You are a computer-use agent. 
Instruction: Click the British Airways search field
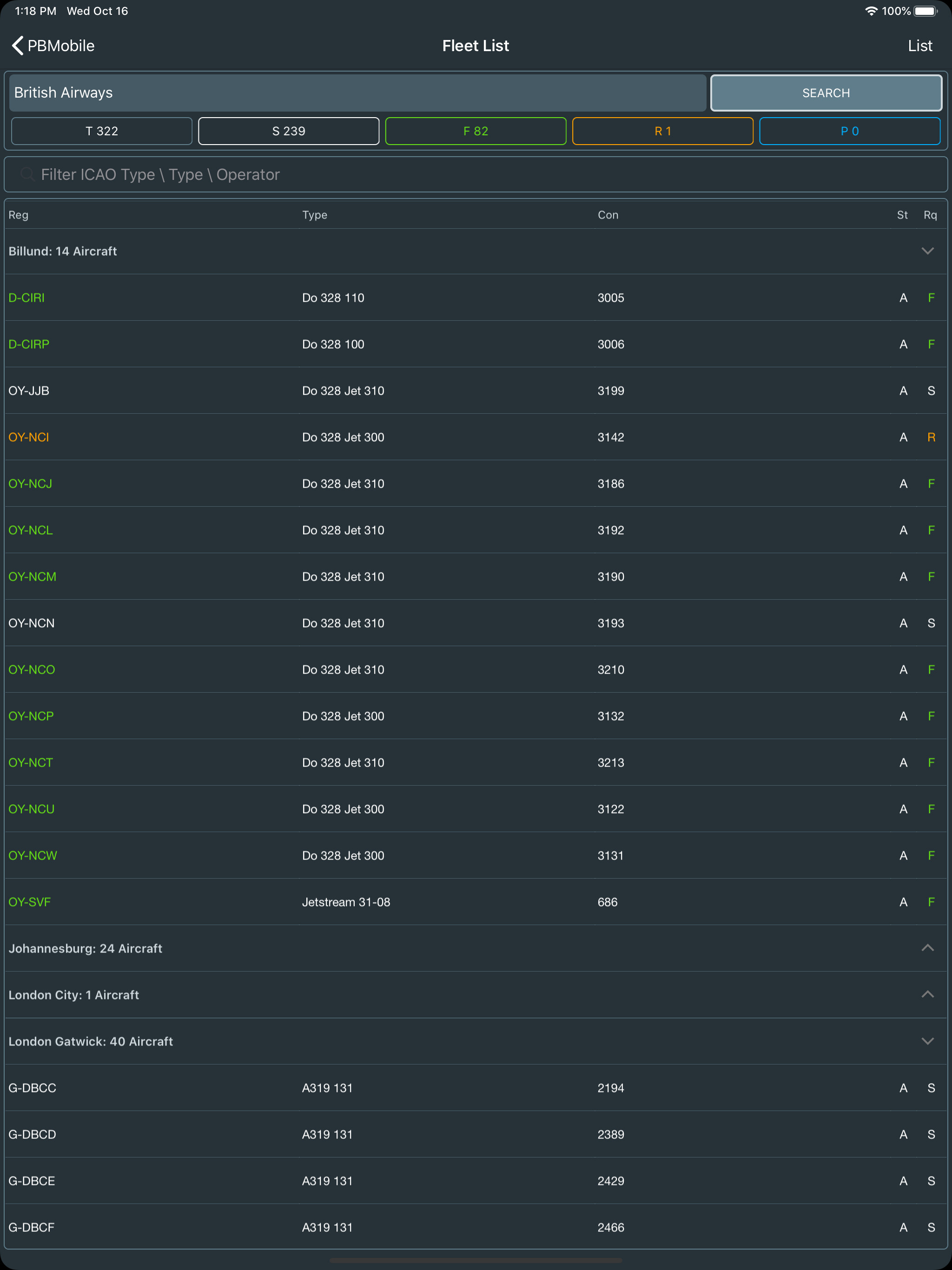click(x=358, y=93)
